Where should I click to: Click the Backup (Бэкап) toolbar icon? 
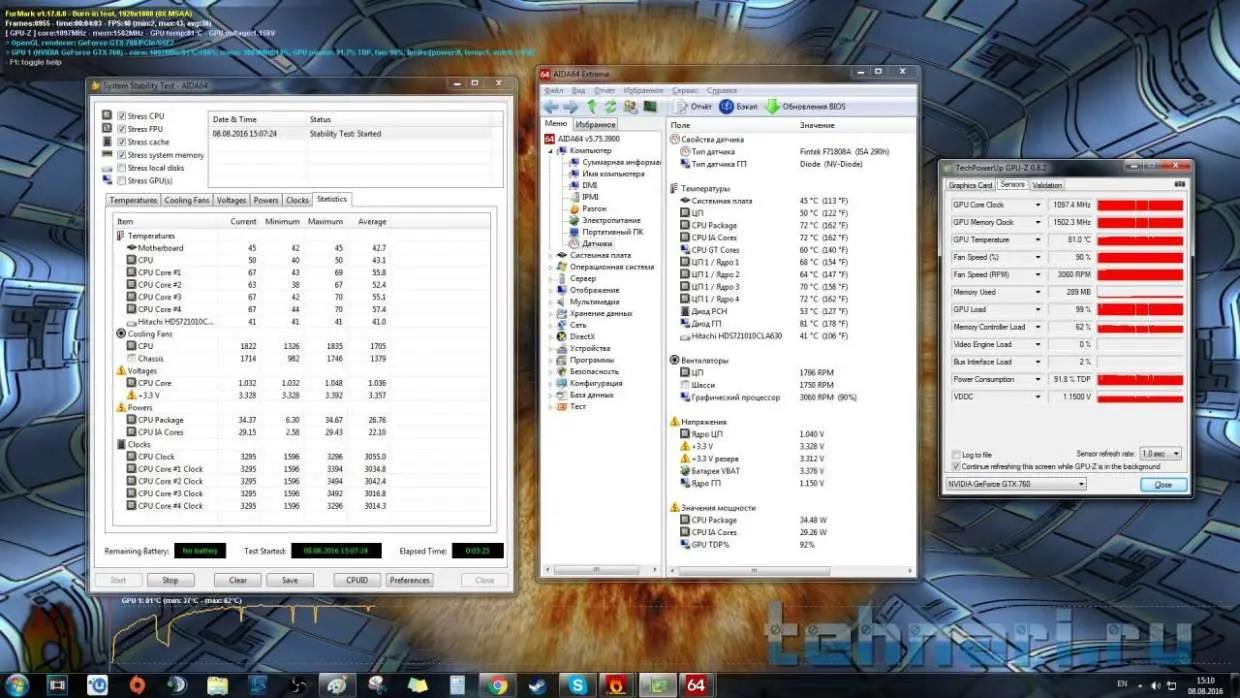coord(727,106)
